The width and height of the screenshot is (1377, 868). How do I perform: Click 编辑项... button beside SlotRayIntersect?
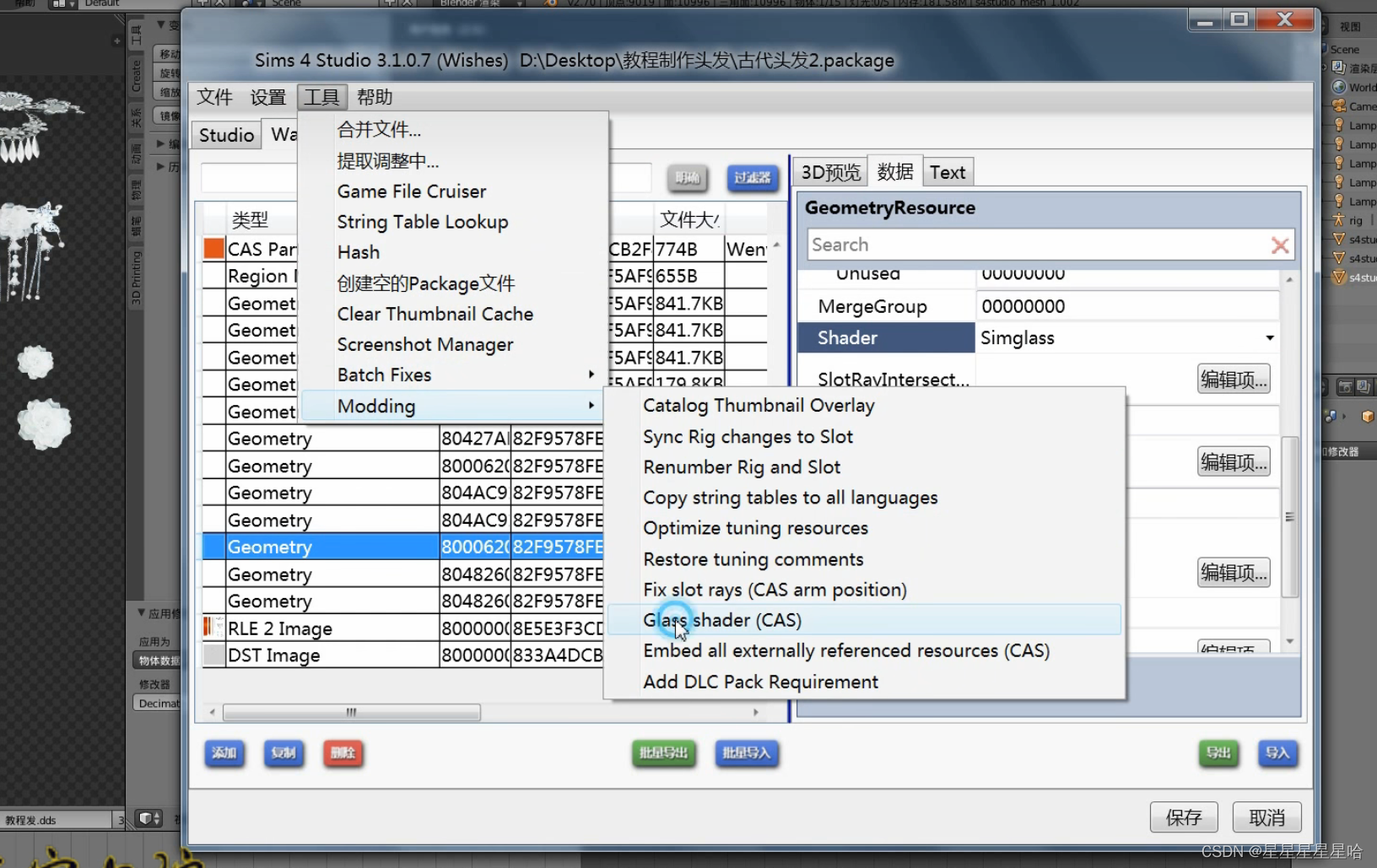tap(1234, 380)
